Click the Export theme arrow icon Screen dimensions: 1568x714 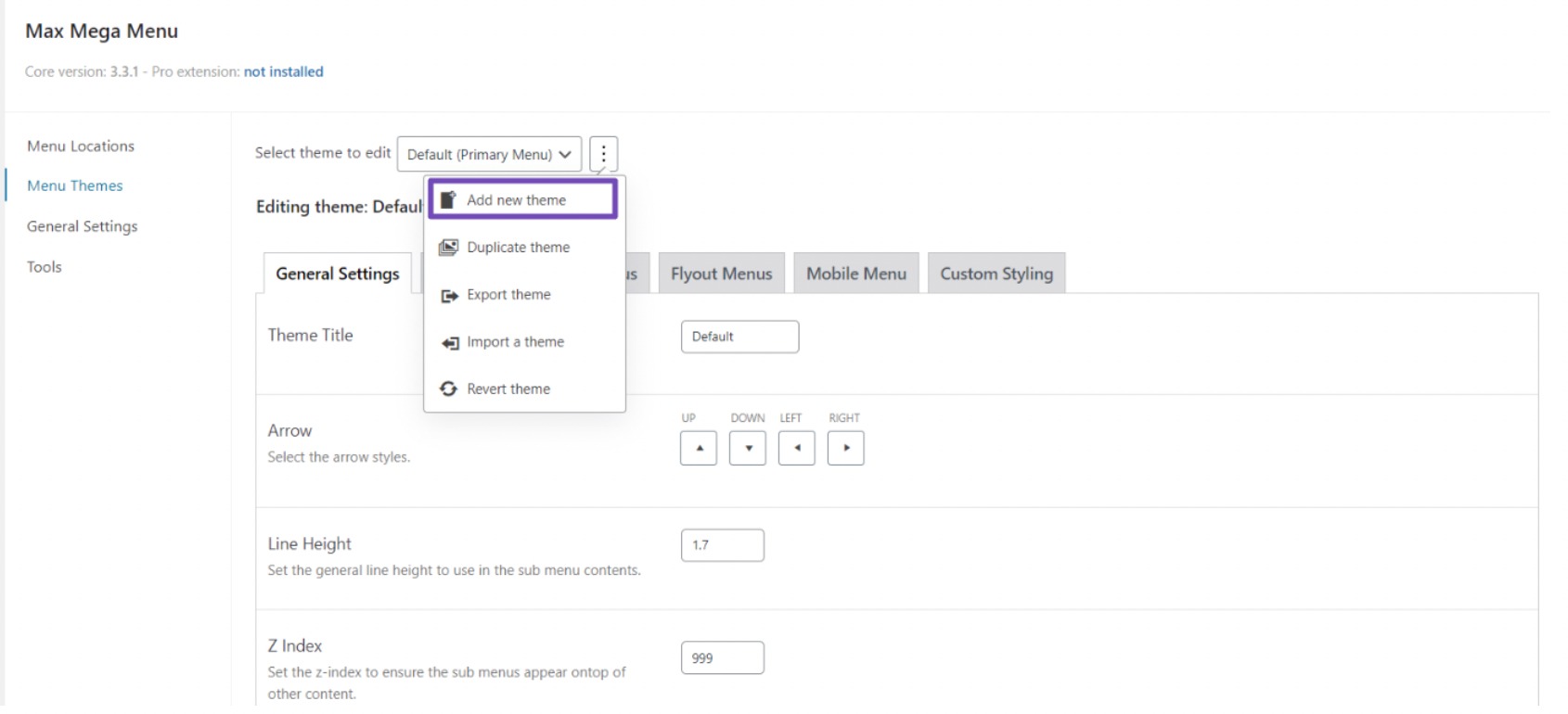[x=449, y=296]
